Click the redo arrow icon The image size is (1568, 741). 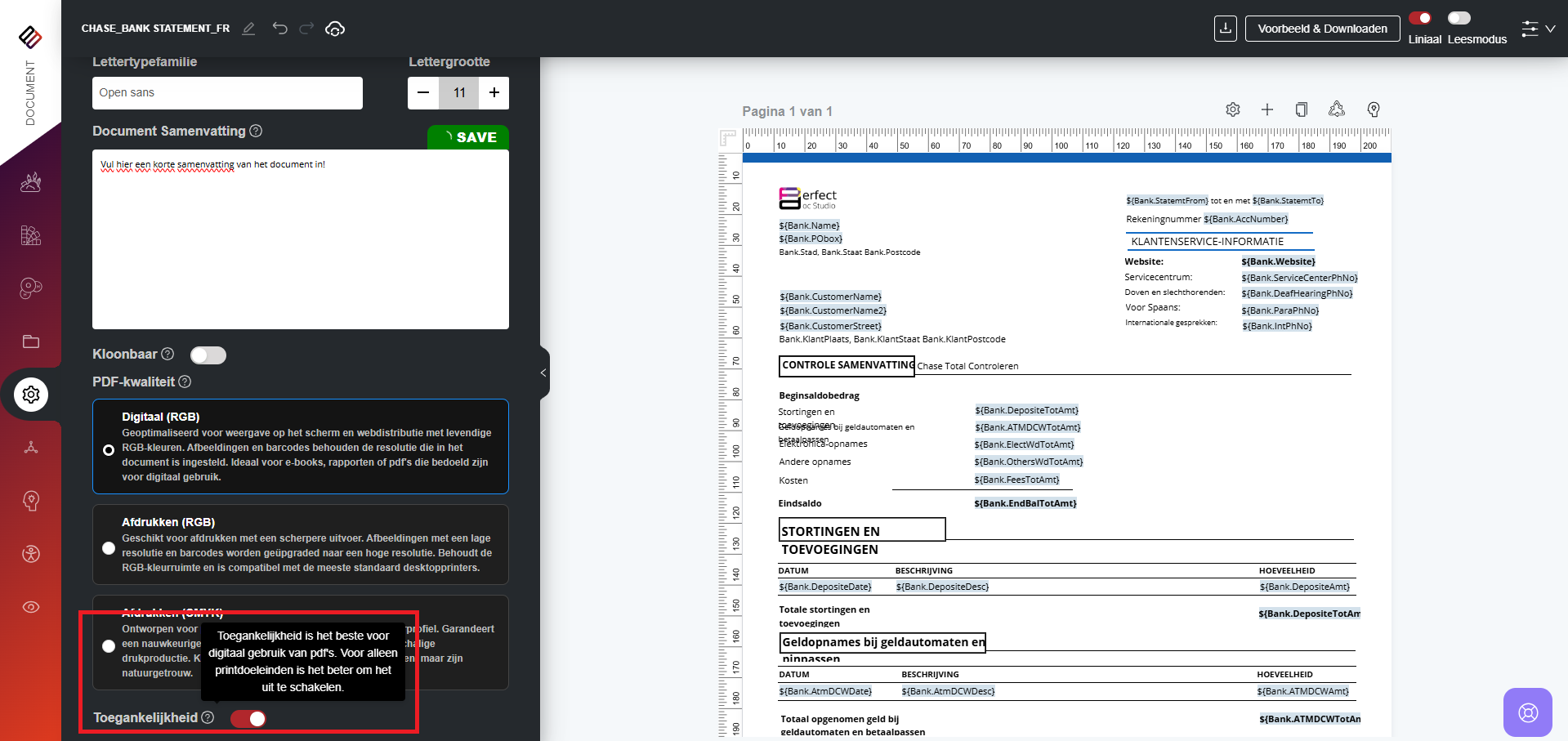(306, 29)
